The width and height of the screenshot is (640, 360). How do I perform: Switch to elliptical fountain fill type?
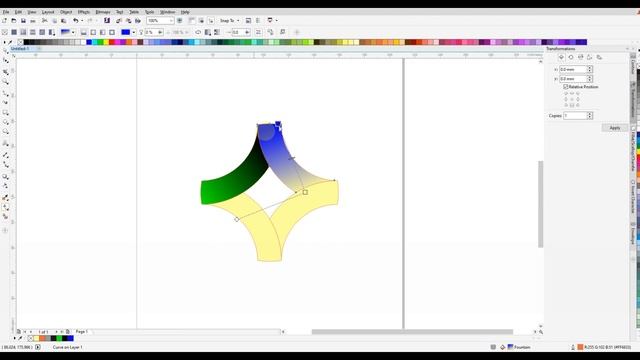(x=93, y=32)
